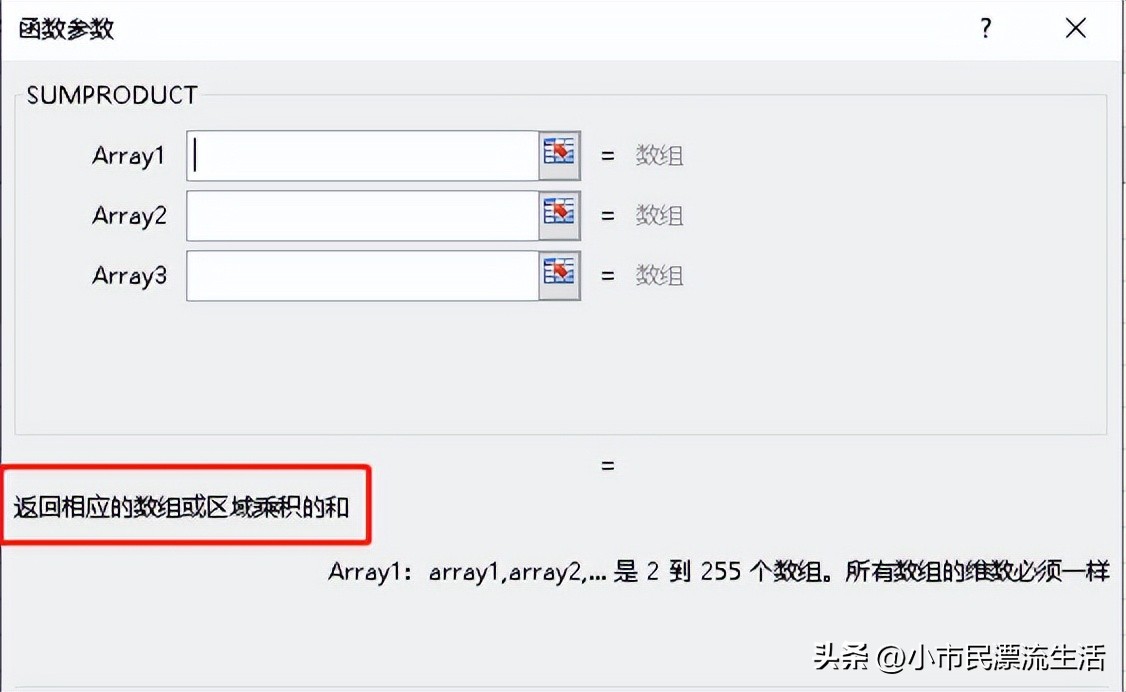This screenshot has width=1126, height=692.
Task: Click the Array1 argument help text line
Action: (x=719, y=571)
